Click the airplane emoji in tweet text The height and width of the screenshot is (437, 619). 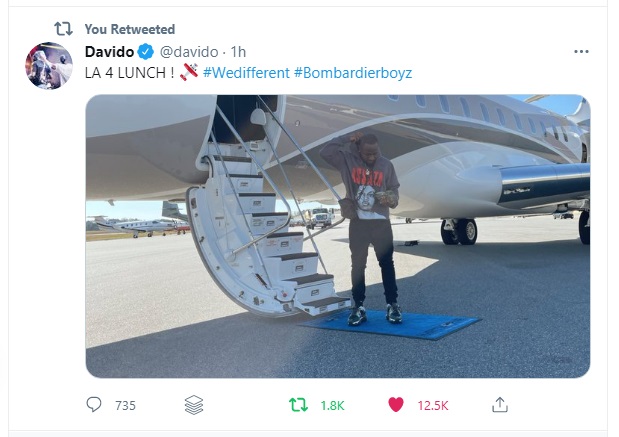189,72
